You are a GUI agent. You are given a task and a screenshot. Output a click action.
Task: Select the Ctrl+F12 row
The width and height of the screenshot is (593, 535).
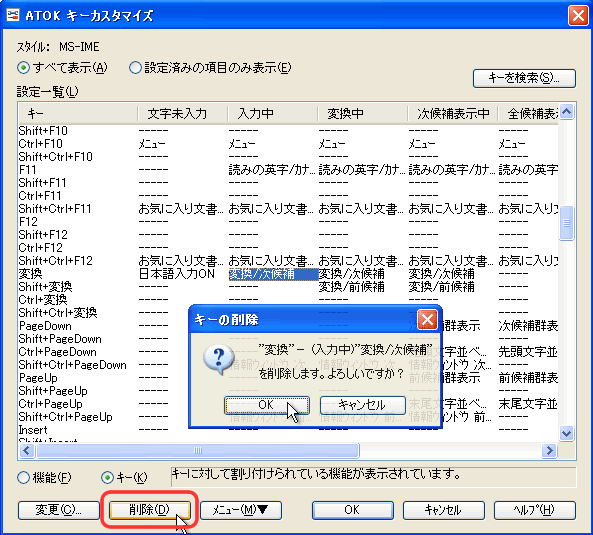point(288,248)
